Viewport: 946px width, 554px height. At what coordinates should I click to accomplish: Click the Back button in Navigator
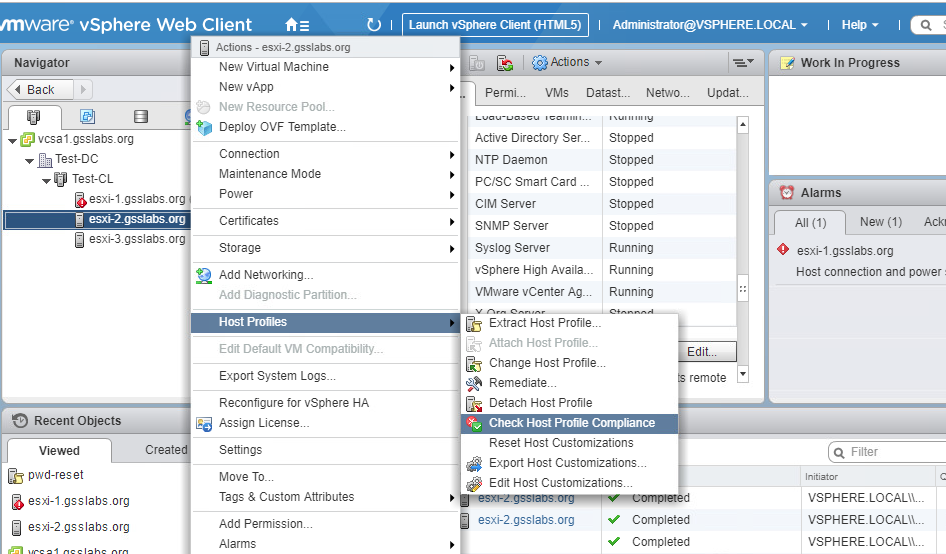coord(40,90)
